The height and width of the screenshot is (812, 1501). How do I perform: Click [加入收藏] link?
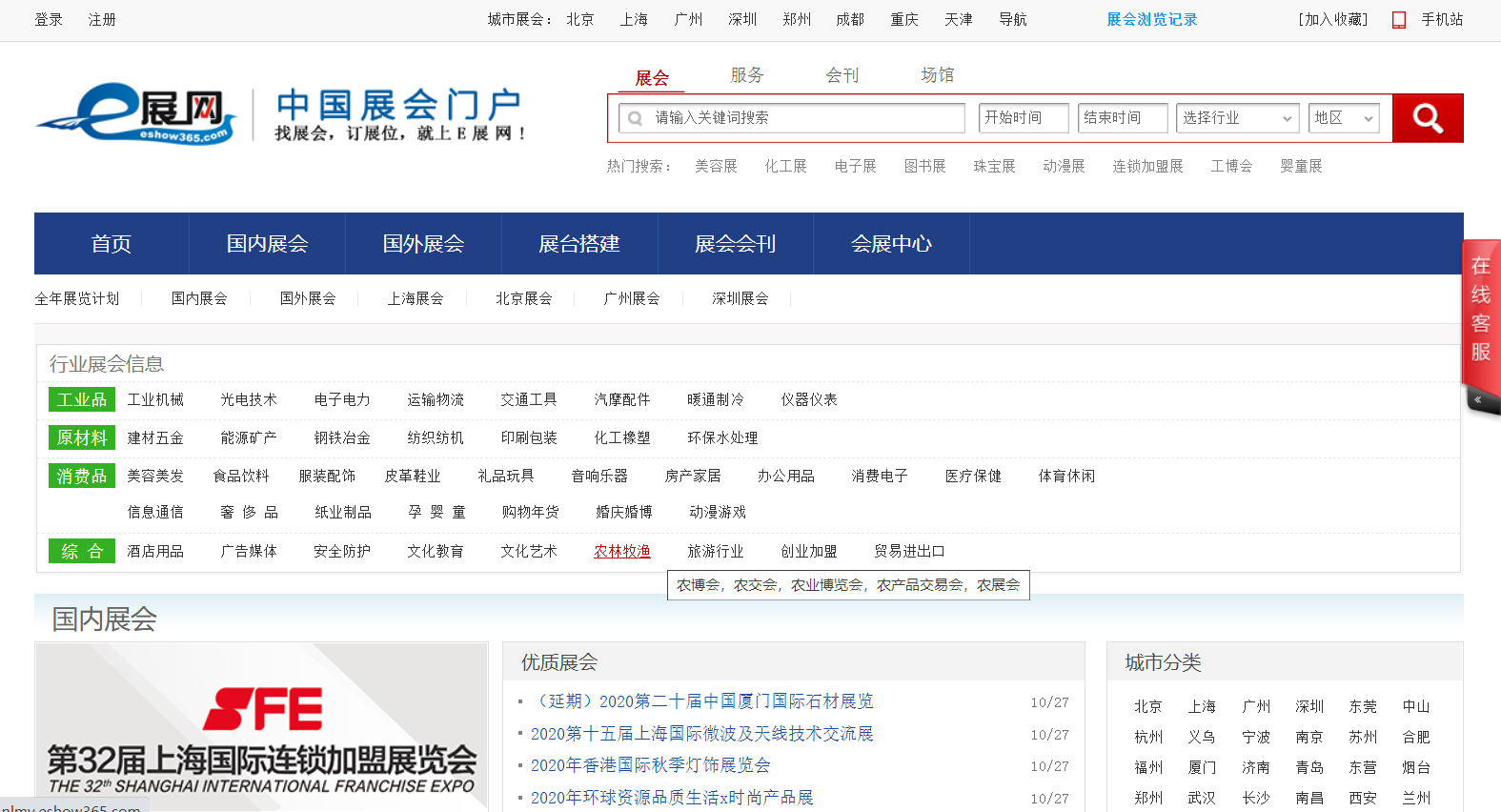tap(1332, 20)
